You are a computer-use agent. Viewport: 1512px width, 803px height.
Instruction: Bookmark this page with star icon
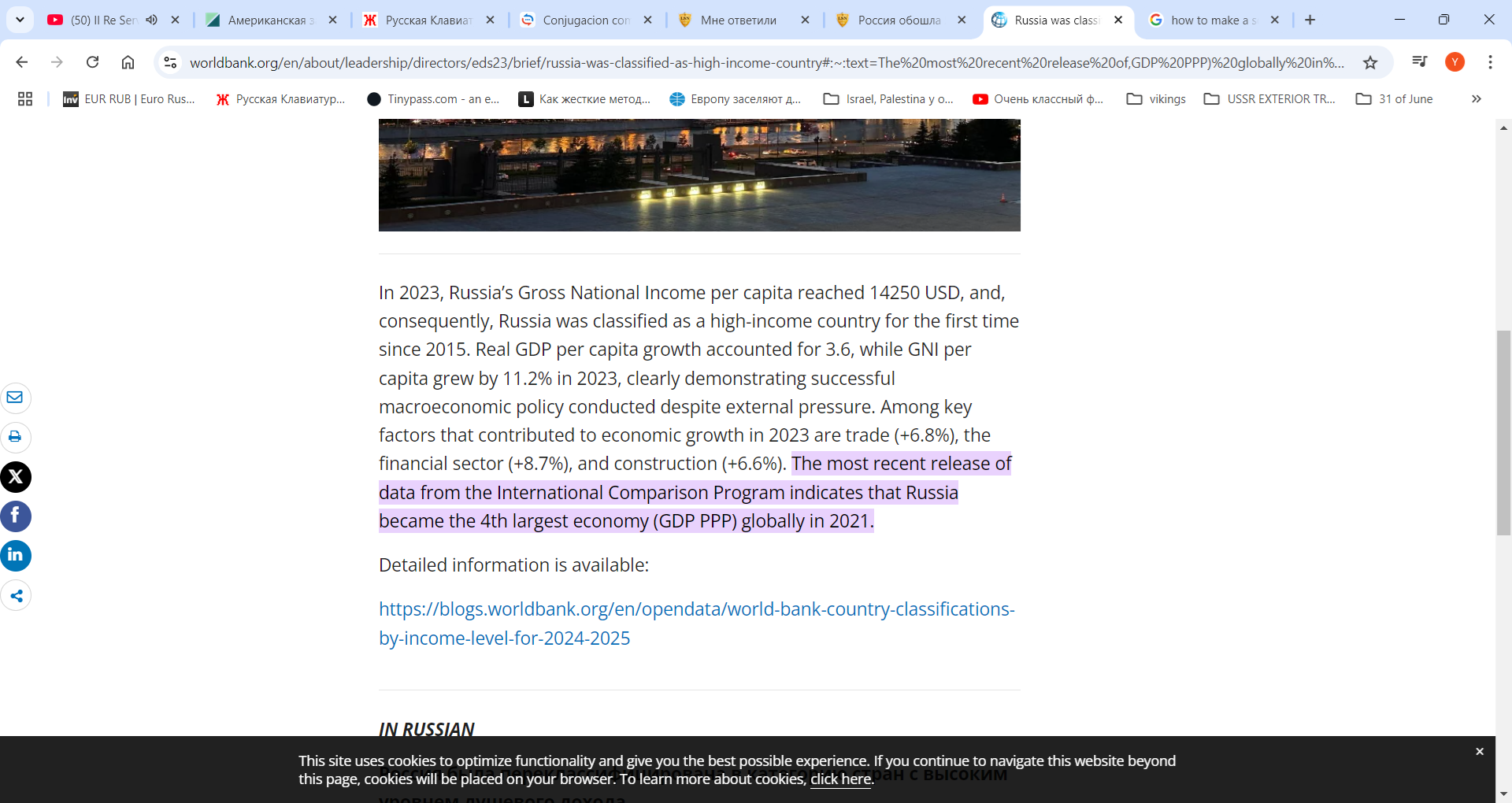(1370, 62)
